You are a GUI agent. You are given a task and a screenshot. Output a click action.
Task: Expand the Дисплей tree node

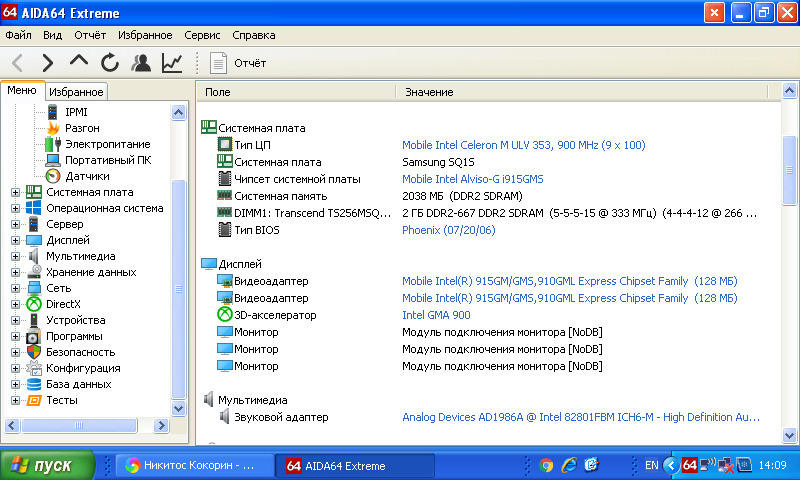[x=15, y=240]
